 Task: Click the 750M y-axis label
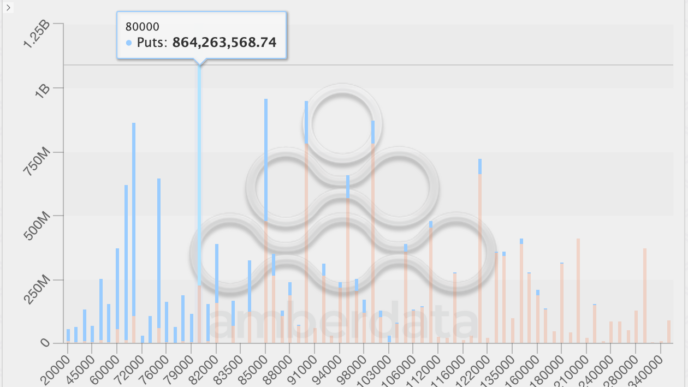(37, 162)
